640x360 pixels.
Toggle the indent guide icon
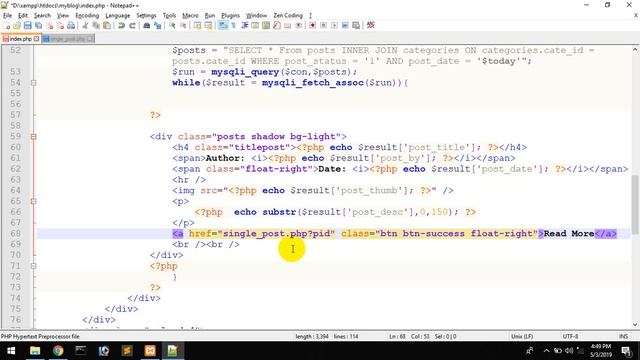tap(244, 25)
